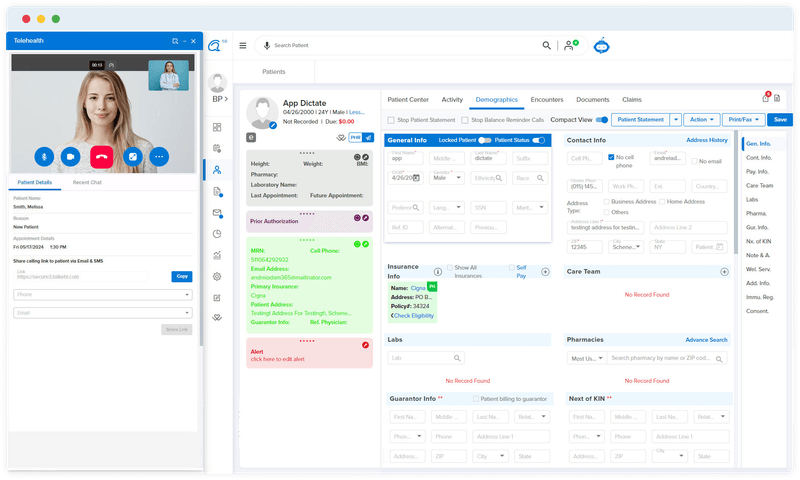This screenshot has width=800, height=480.
Task: Add new insurance with plus icon
Action: [x=545, y=271]
